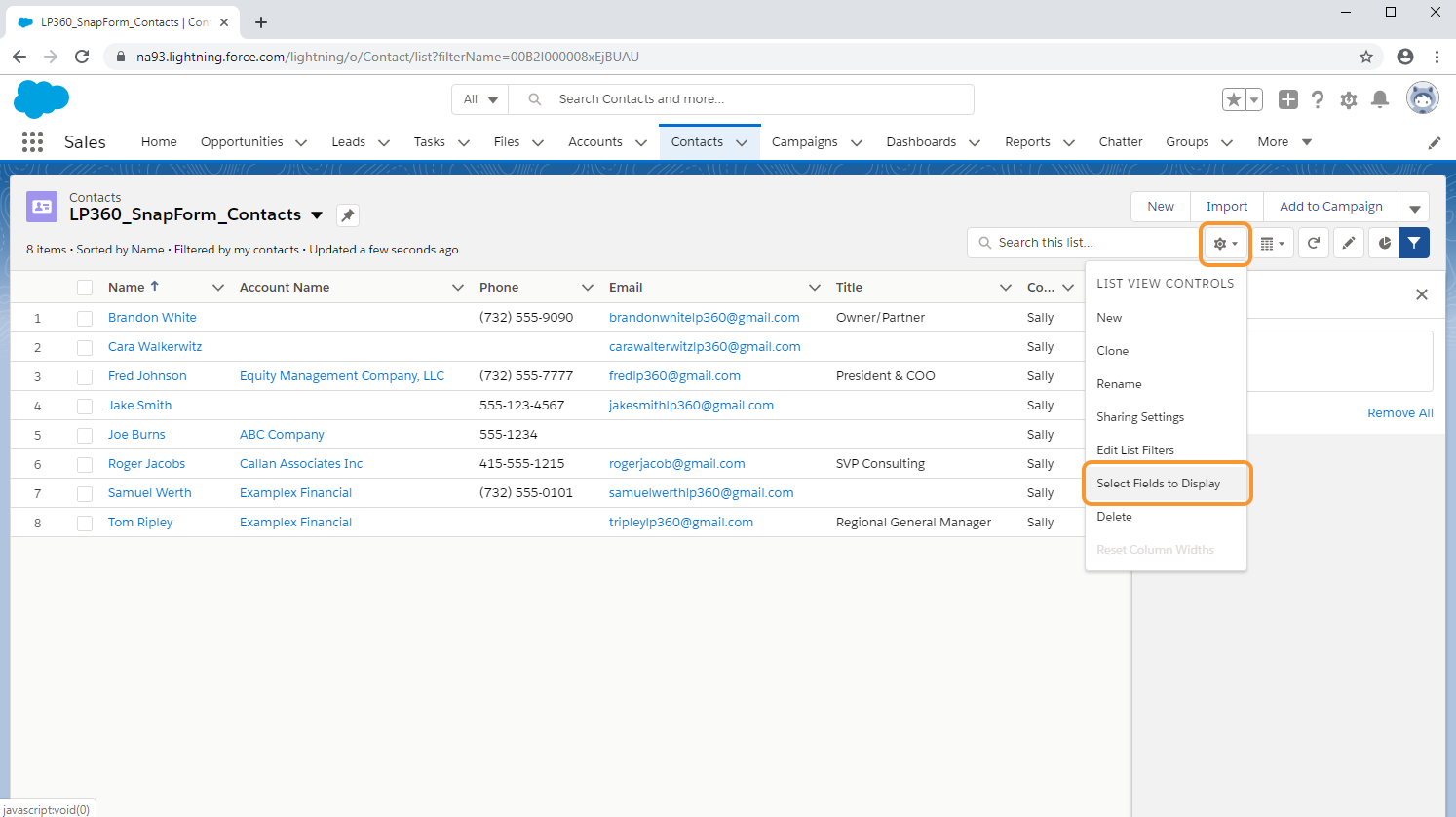
Task: Expand the Leads tab dropdown arrow
Action: tap(384, 142)
